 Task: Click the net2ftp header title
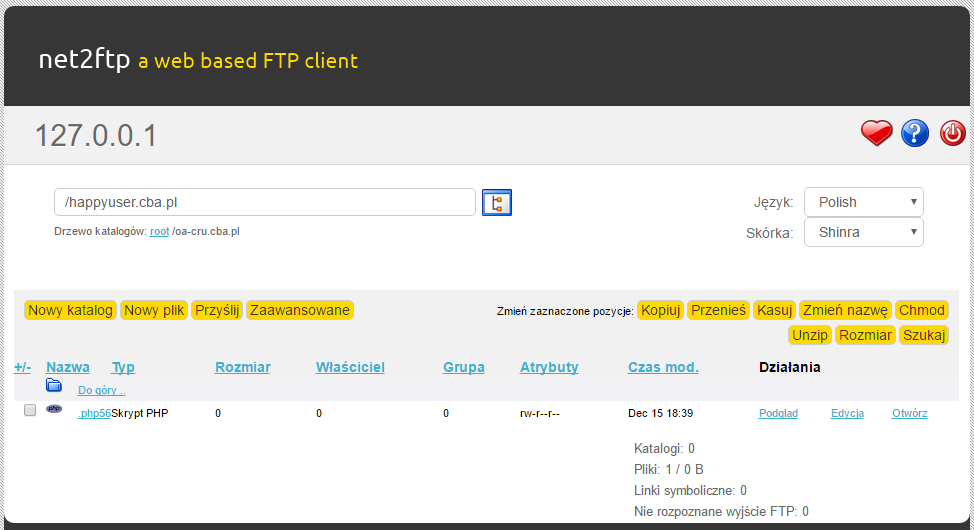[84, 60]
